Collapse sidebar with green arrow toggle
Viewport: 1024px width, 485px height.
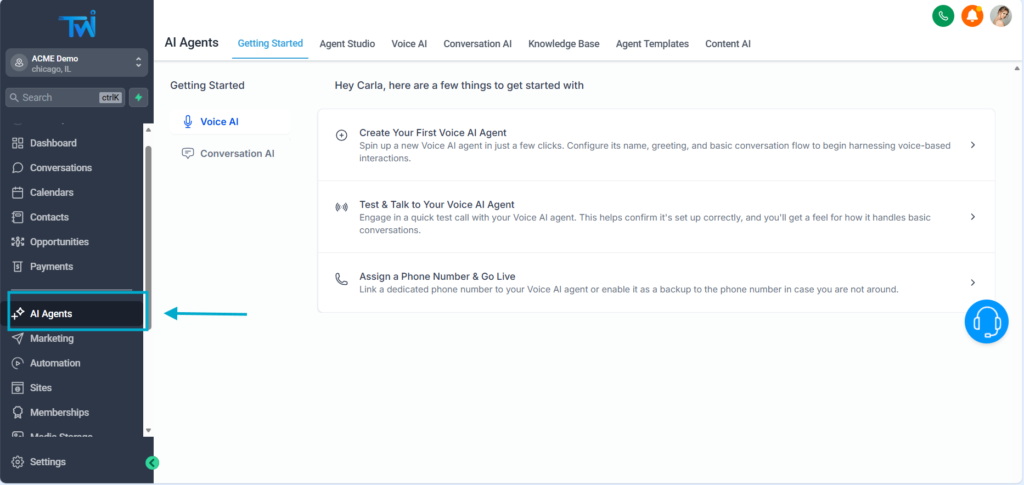152,462
